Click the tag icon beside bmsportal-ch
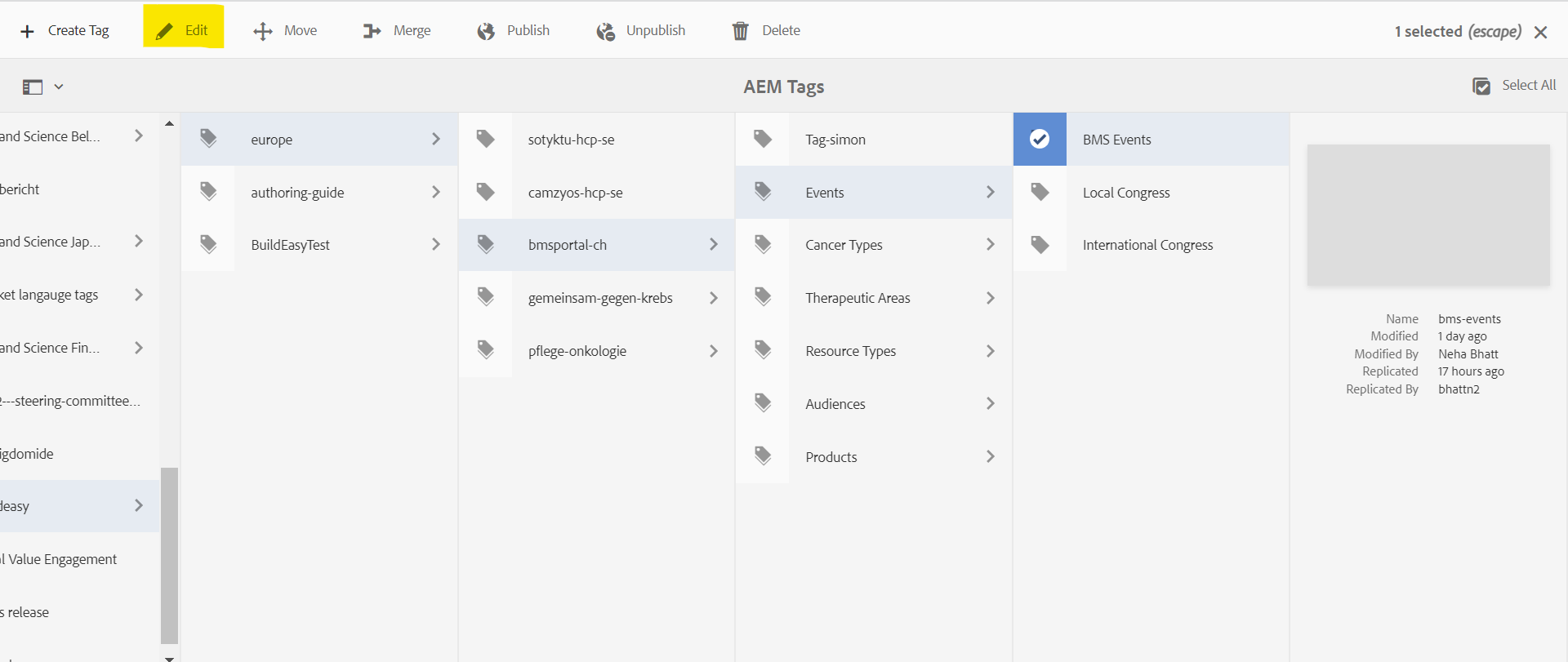 point(486,244)
